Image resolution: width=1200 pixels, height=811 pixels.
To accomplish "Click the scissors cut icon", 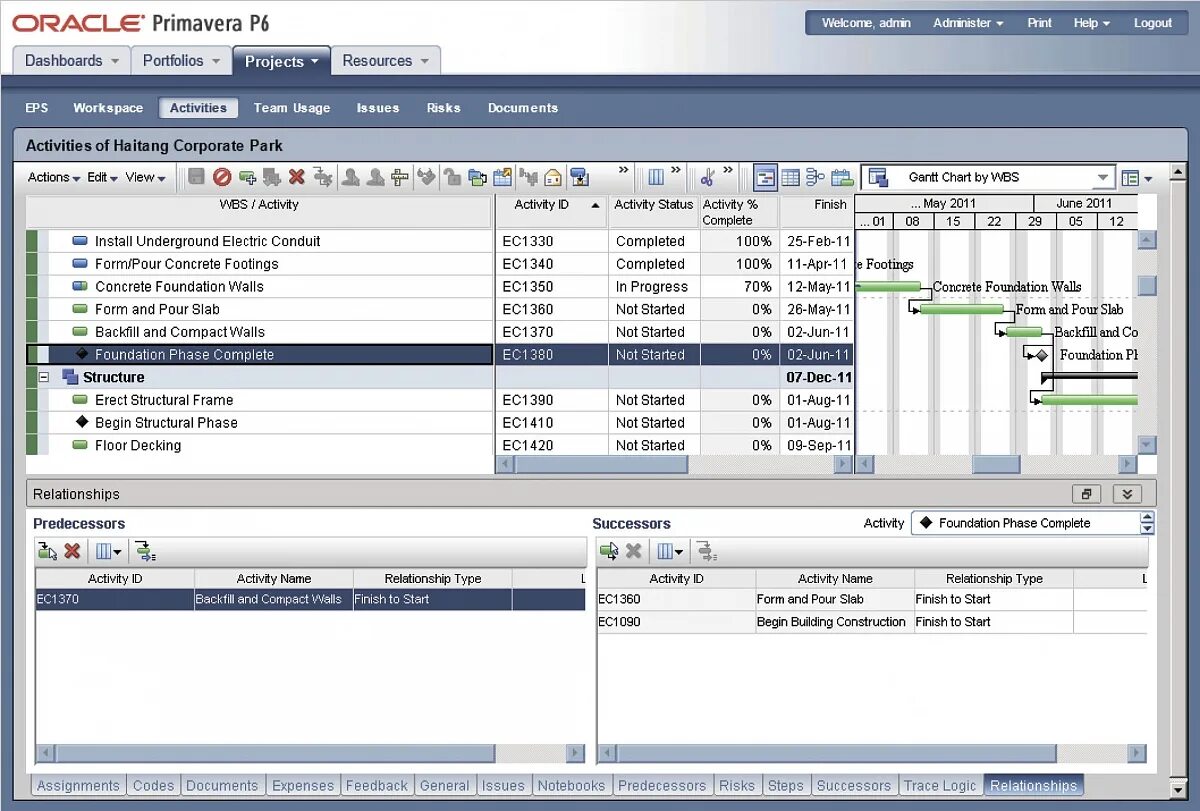I will (708, 177).
